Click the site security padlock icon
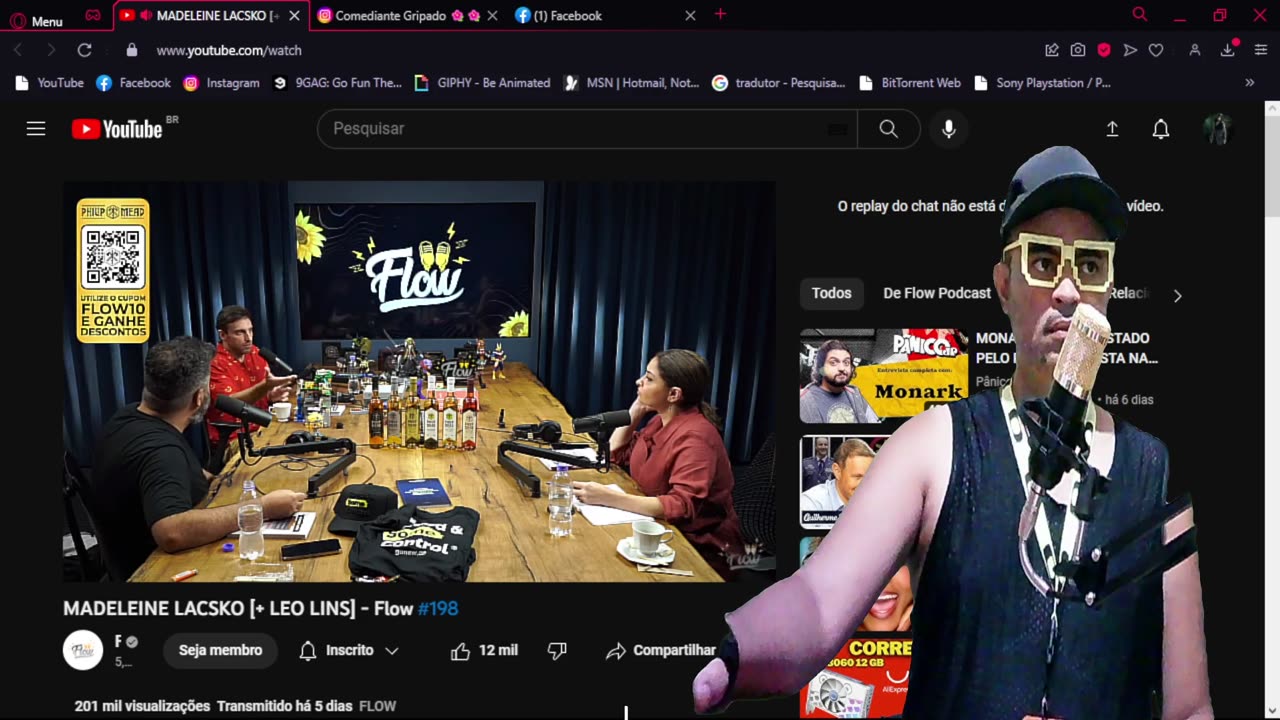The width and height of the screenshot is (1280, 720). click(132, 50)
